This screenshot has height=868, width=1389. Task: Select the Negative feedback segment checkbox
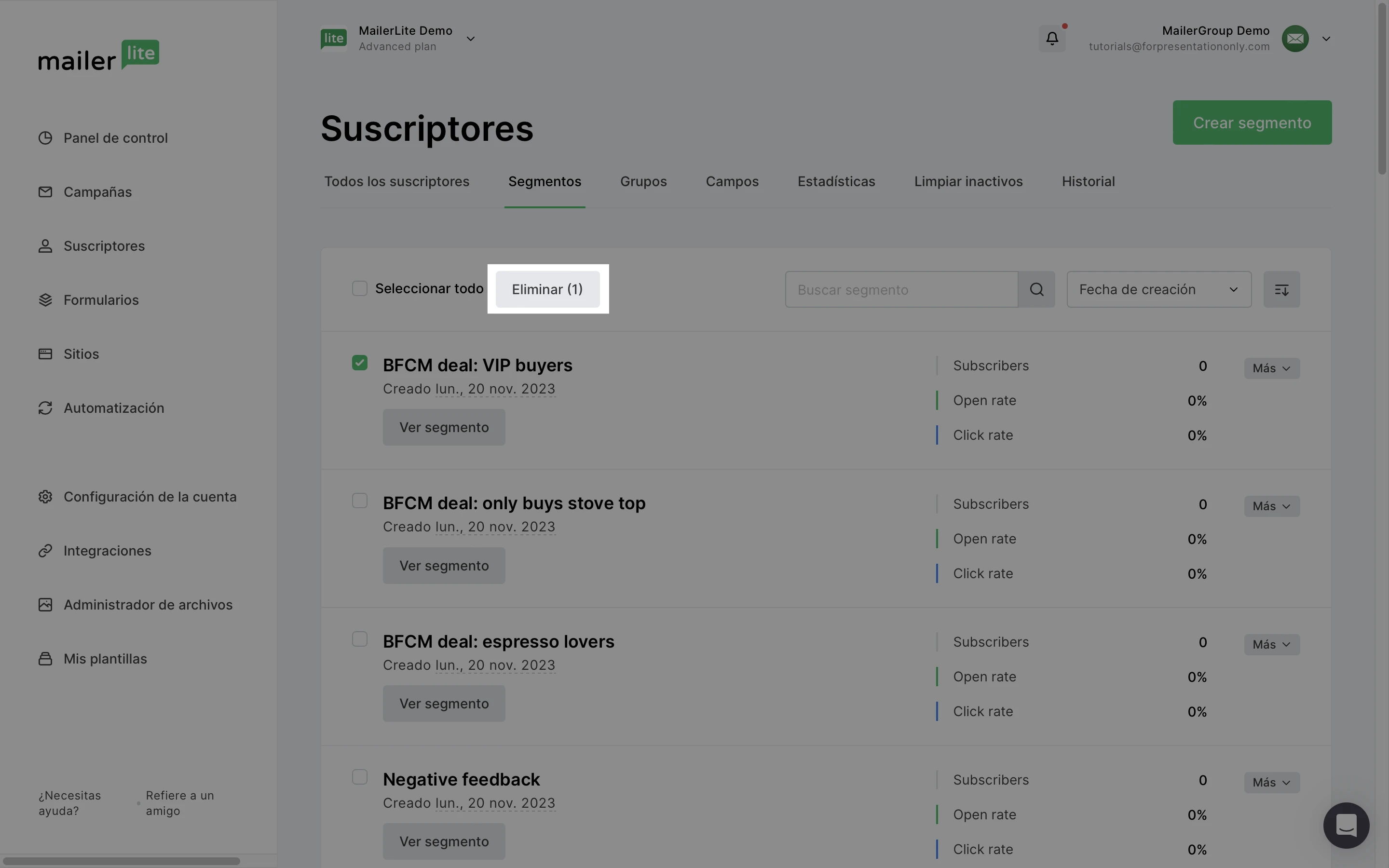click(359, 777)
